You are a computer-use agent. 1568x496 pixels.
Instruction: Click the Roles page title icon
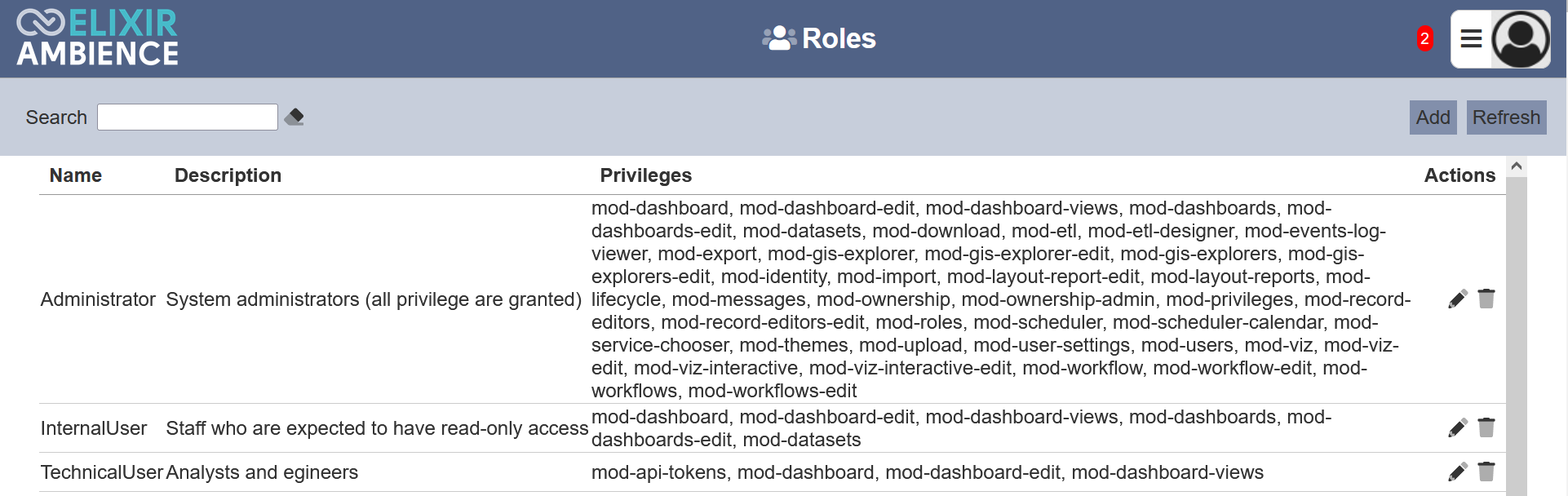[778, 38]
